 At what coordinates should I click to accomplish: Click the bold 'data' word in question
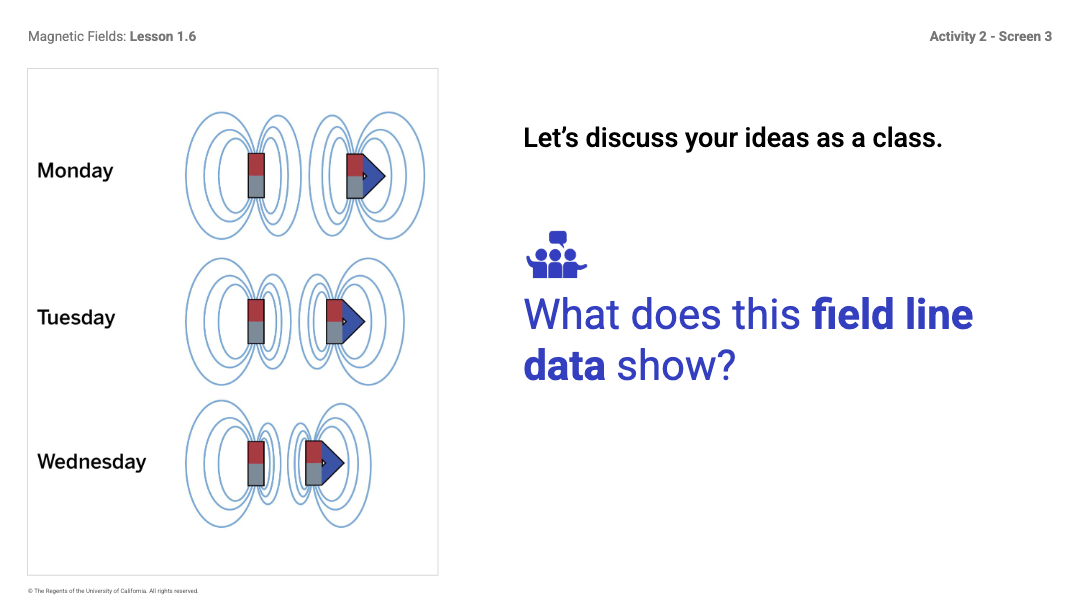coord(564,366)
